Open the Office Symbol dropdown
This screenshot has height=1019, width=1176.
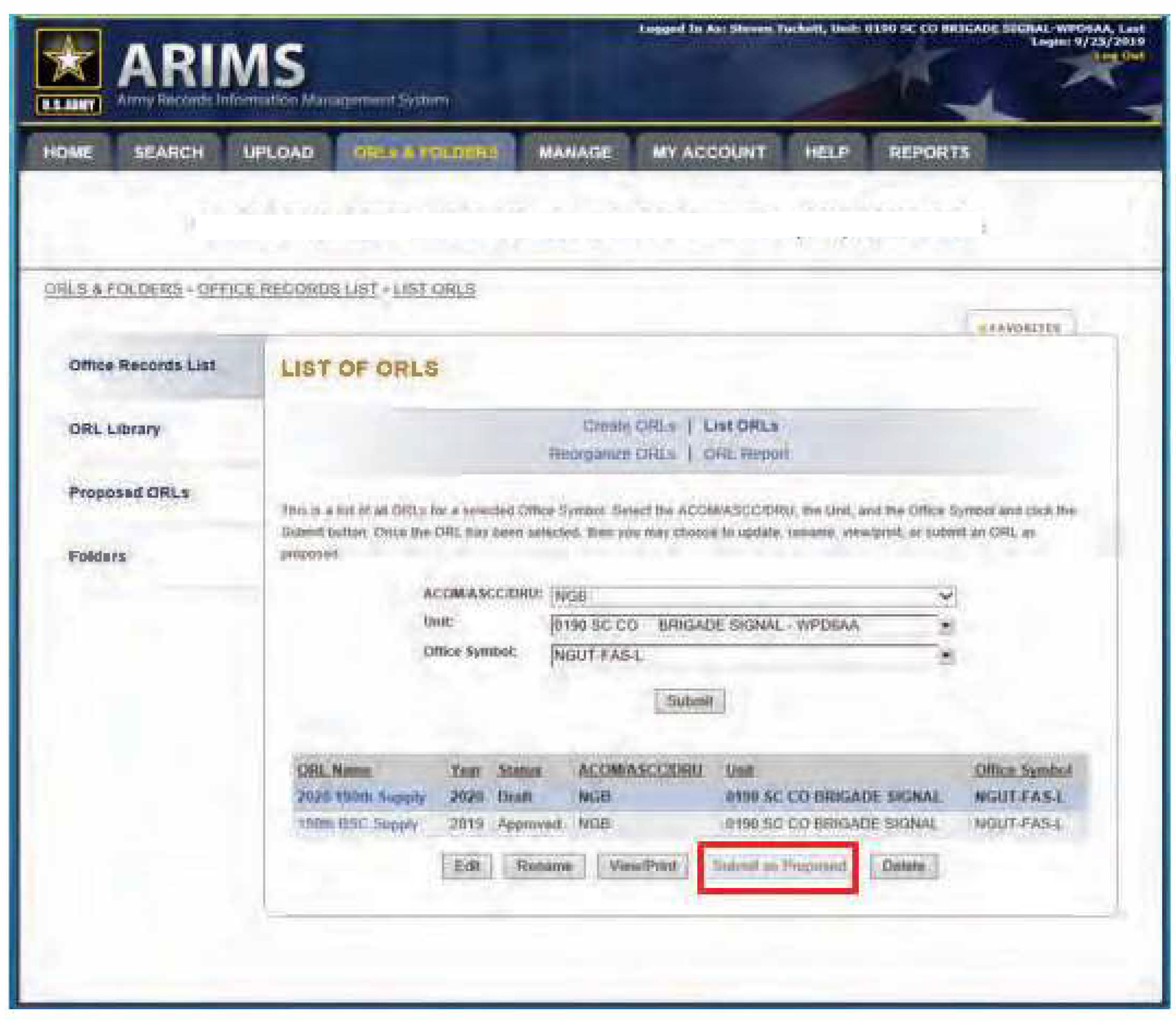coord(754,655)
